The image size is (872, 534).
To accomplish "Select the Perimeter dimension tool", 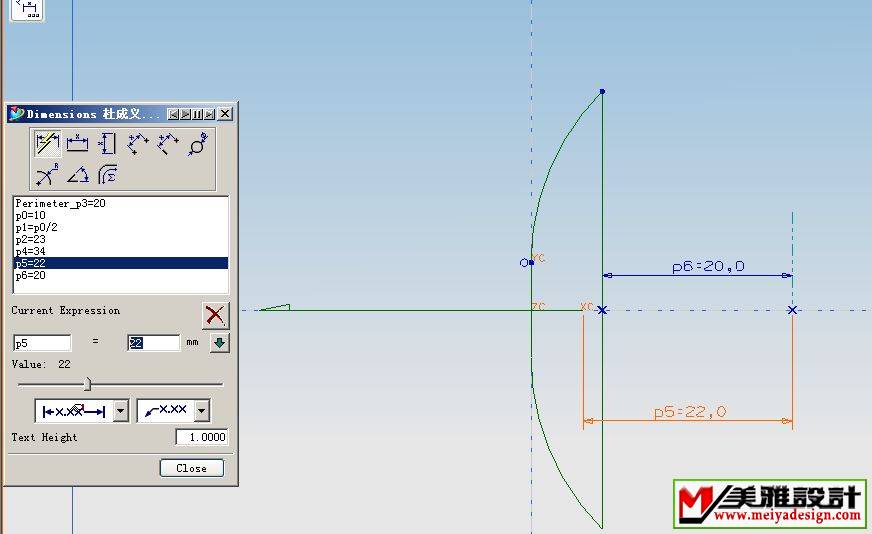I will tap(107, 175).
